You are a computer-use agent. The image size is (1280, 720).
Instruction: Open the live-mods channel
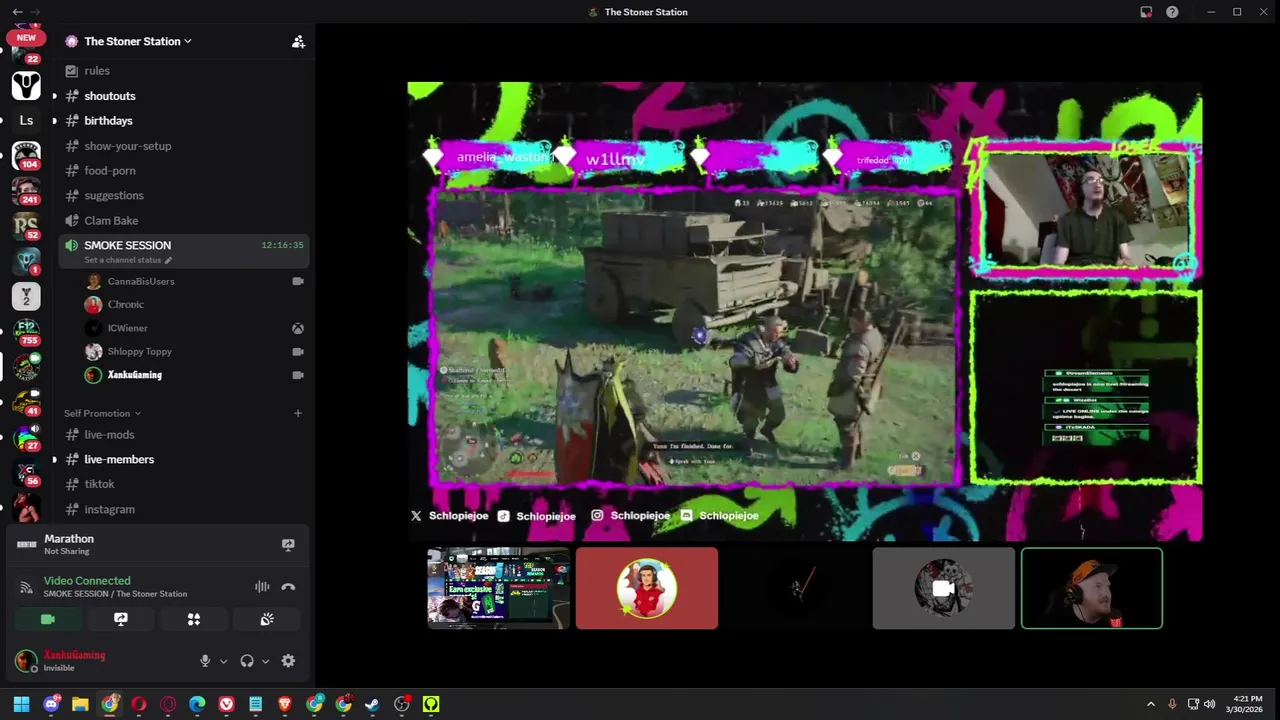pos(109,435)
